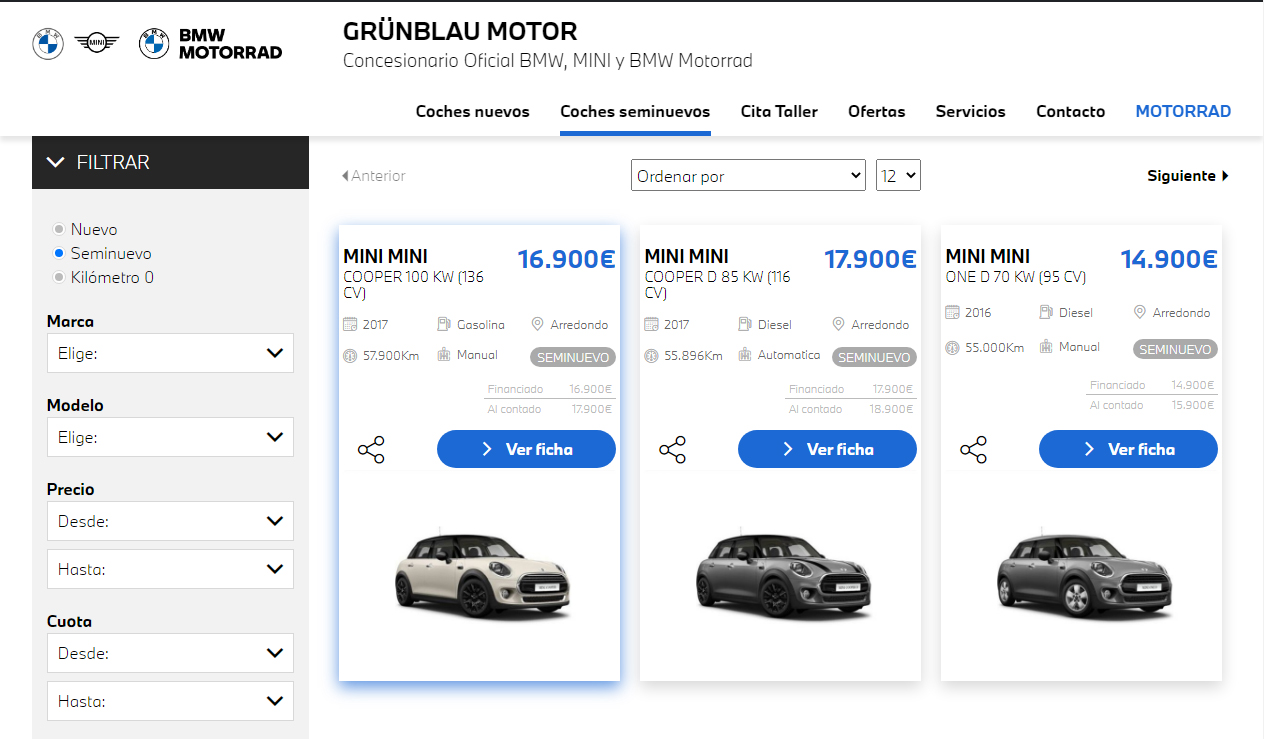
Task: Share the 14.900€ MINI One D listing
Action: (x=973, y=450)
